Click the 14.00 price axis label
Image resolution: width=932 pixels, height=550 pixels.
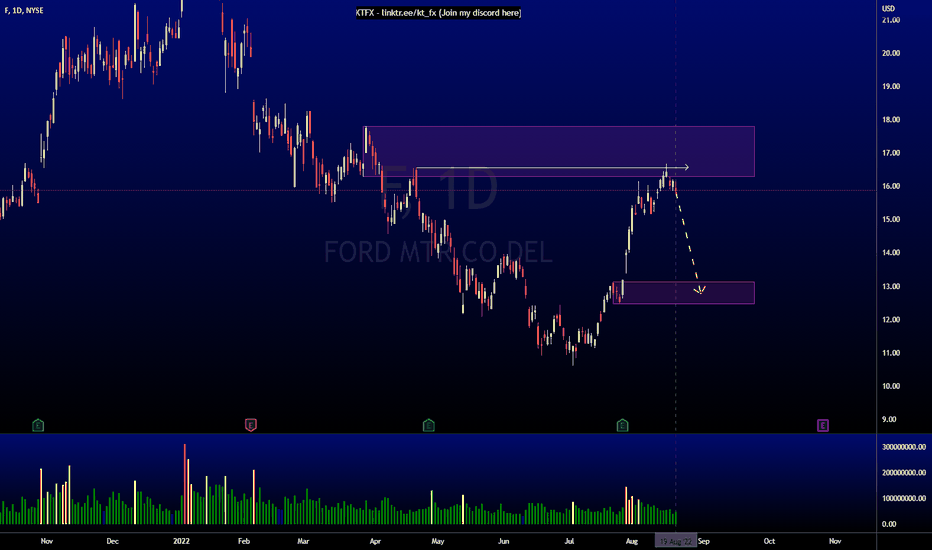[891, 253]
